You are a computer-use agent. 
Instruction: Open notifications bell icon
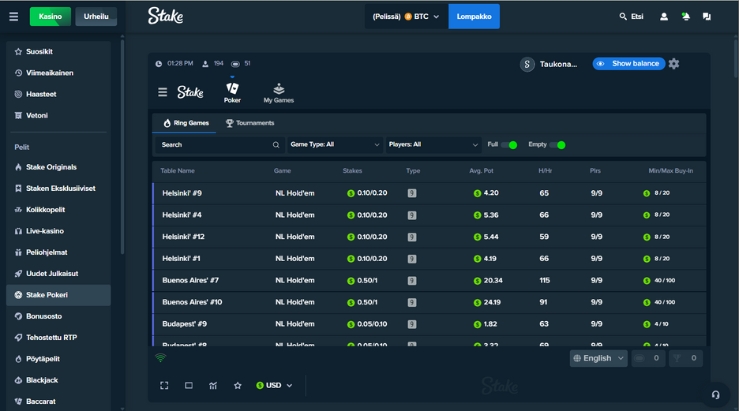(x=685, y=17)
